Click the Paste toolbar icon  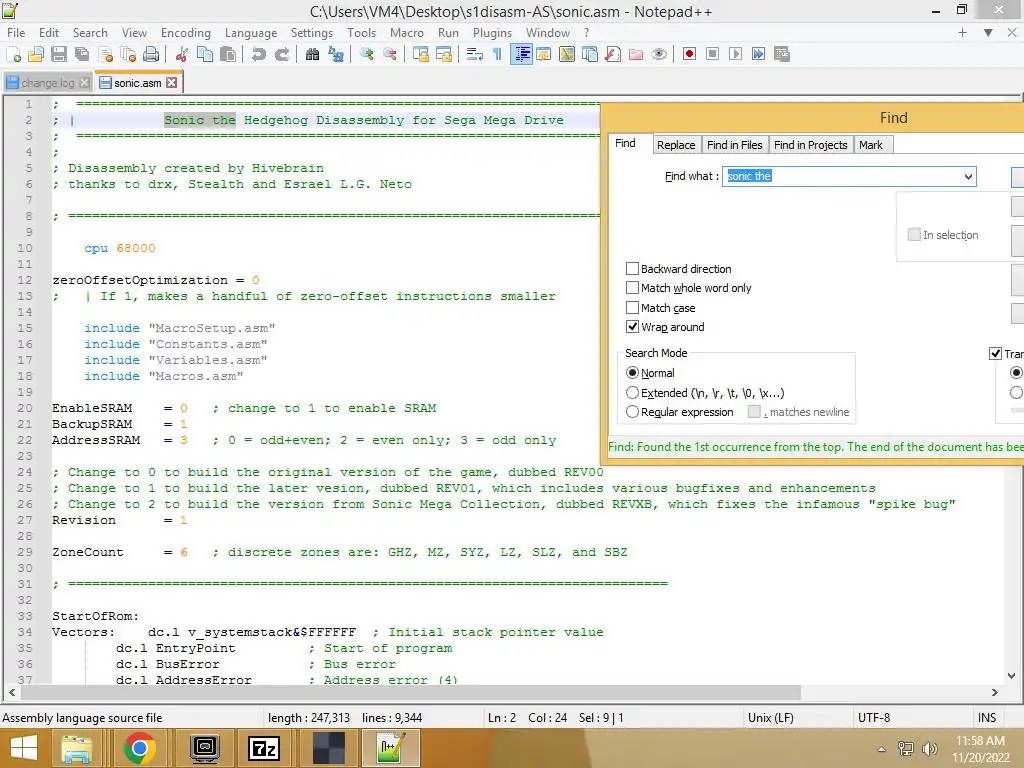228,54
